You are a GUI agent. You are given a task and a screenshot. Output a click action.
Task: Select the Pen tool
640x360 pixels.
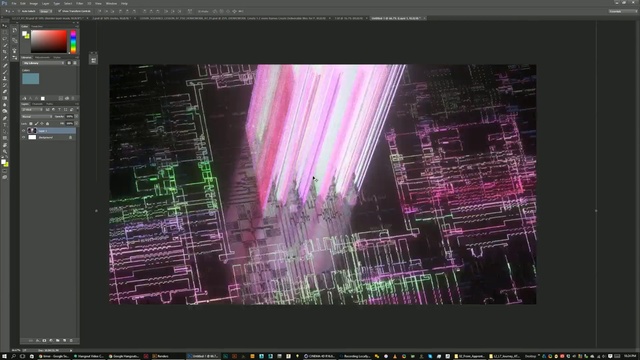coord(5,118)
